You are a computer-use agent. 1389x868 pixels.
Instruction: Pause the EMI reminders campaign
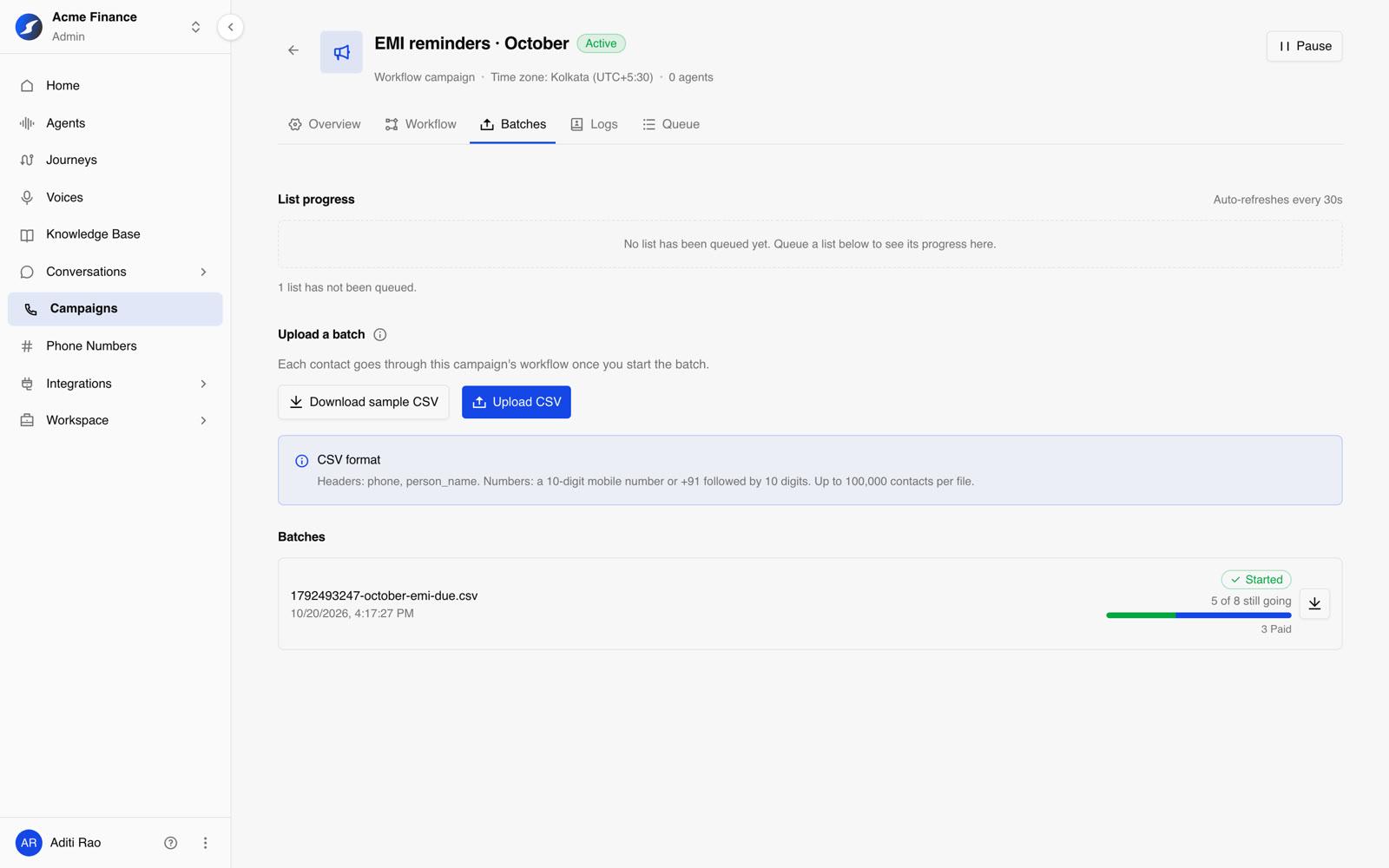pyautogui.click(x=1304, y=46)
